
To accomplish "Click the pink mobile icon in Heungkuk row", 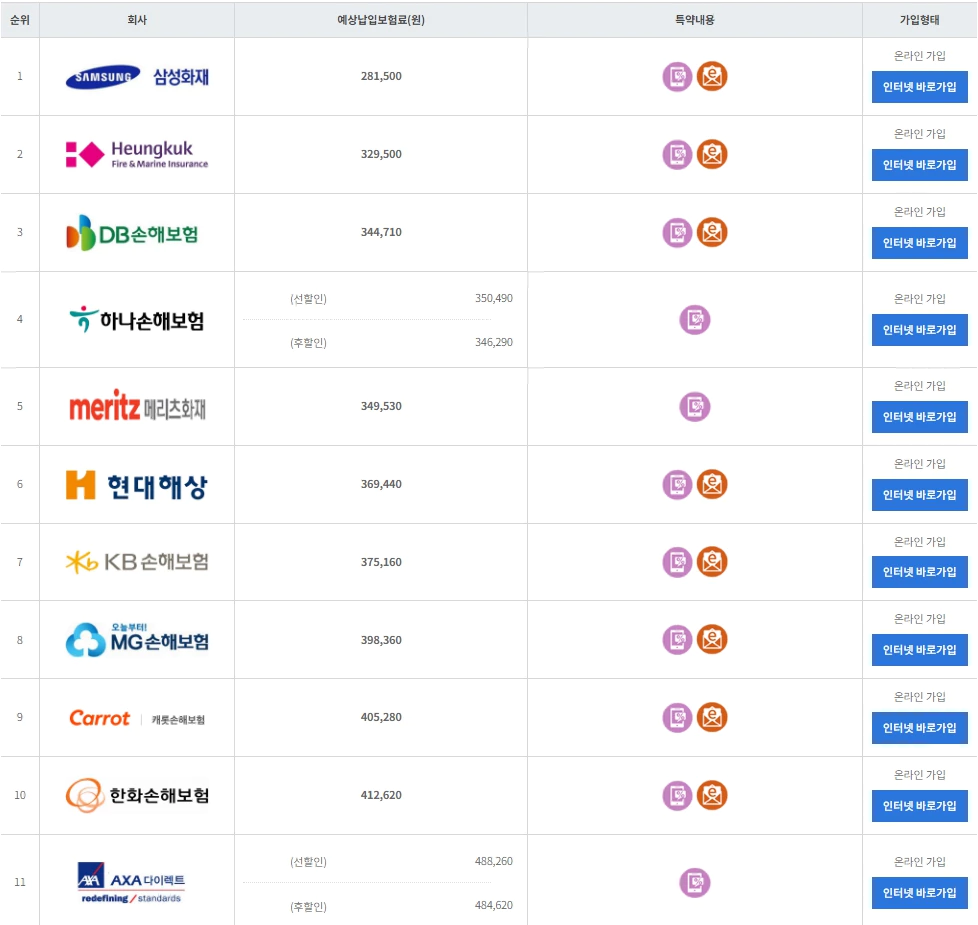I will 677,155.
